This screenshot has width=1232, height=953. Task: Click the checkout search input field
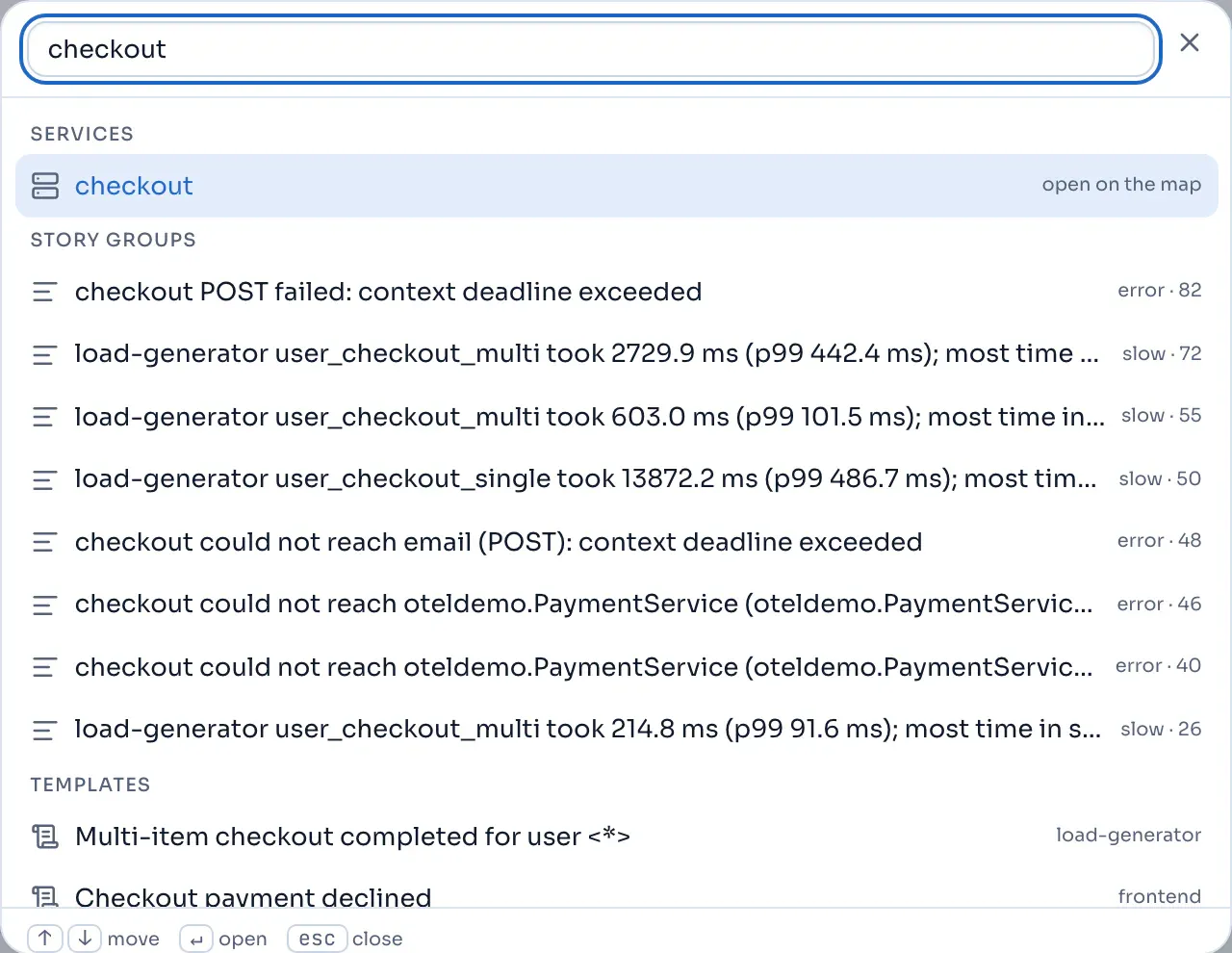(x=590, y=49)
